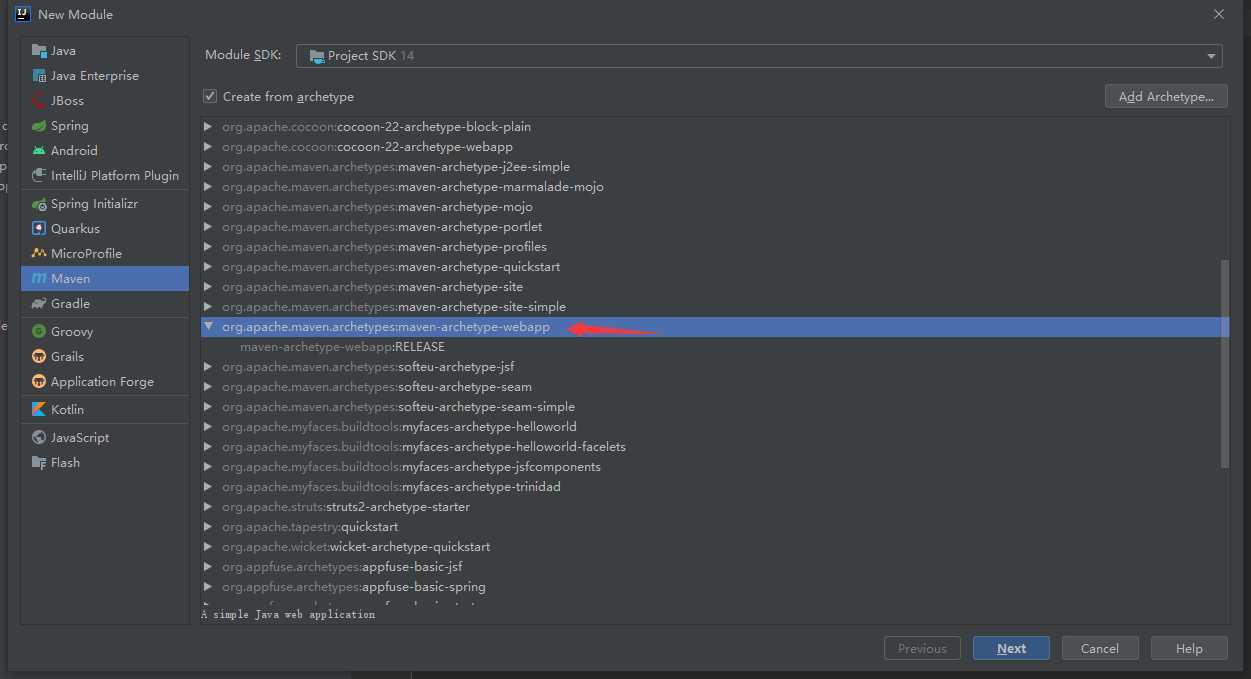Expand the appfuse-basic-jsf node
1251x679 pixels.
click(208, 567)
